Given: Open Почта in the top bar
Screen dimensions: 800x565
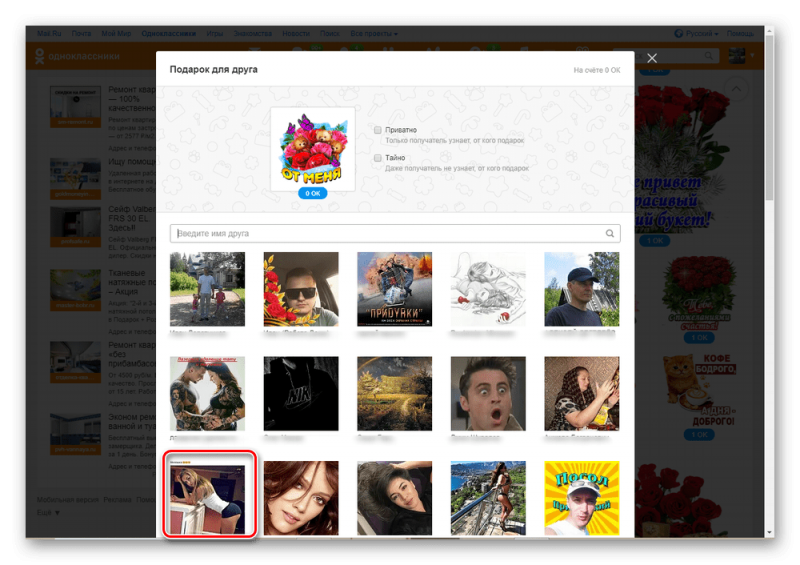Looking at the screenshot, I should (81, 33).
